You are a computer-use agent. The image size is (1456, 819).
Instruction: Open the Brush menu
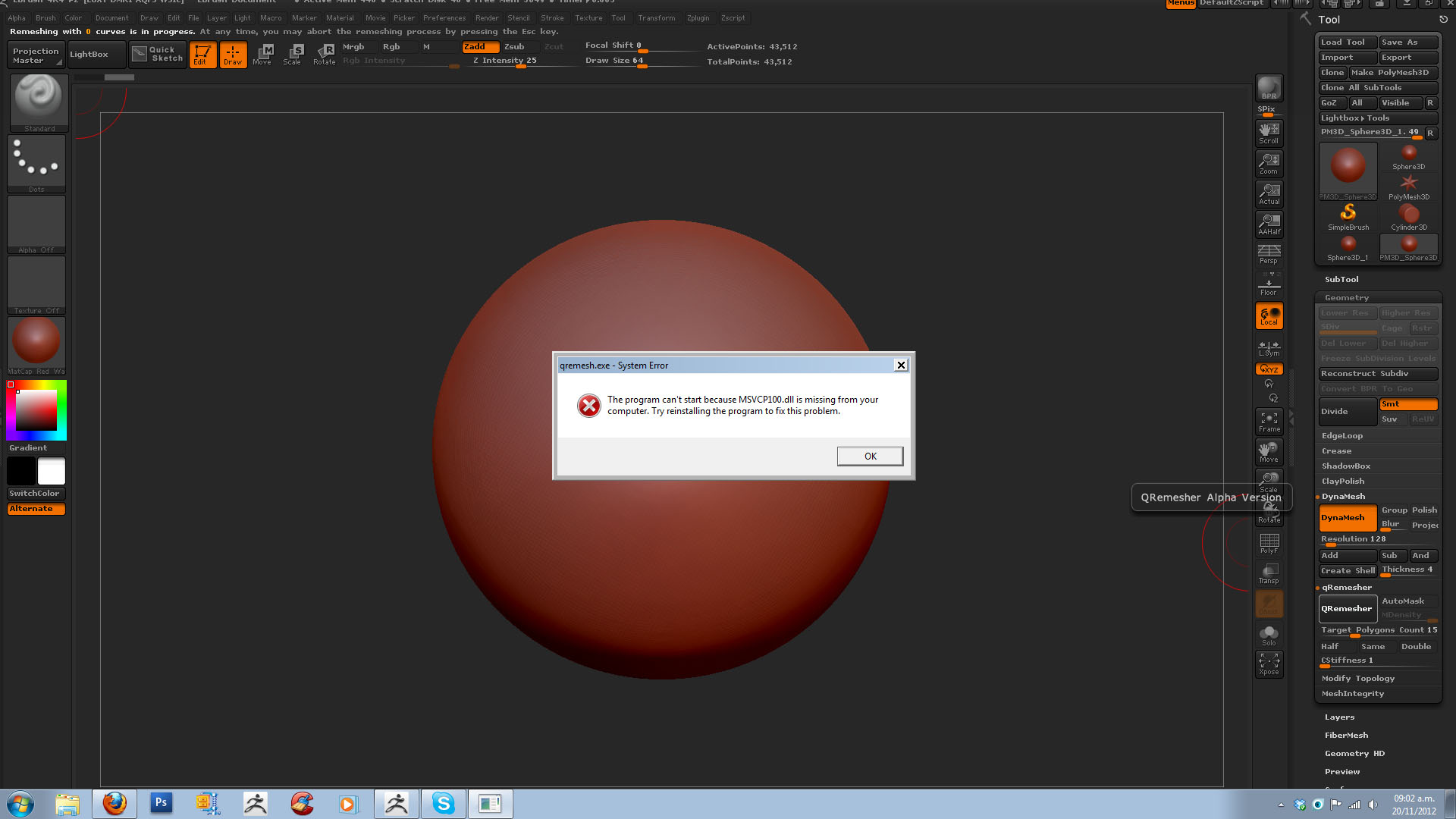pyautogui.click(x=45, y=18)
